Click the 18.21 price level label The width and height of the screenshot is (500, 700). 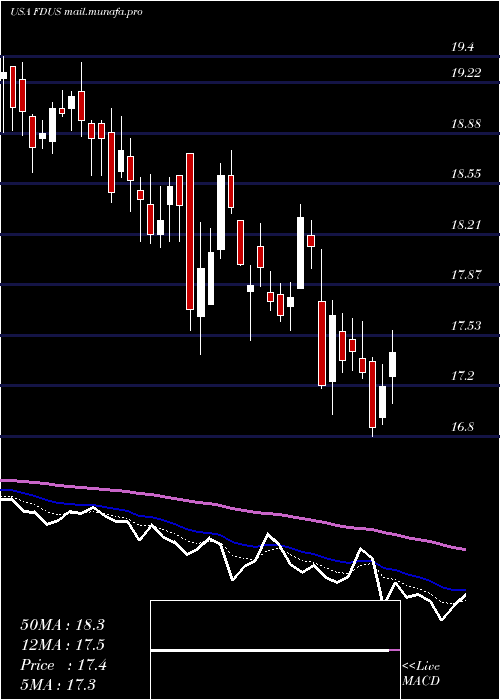point(466,224)
